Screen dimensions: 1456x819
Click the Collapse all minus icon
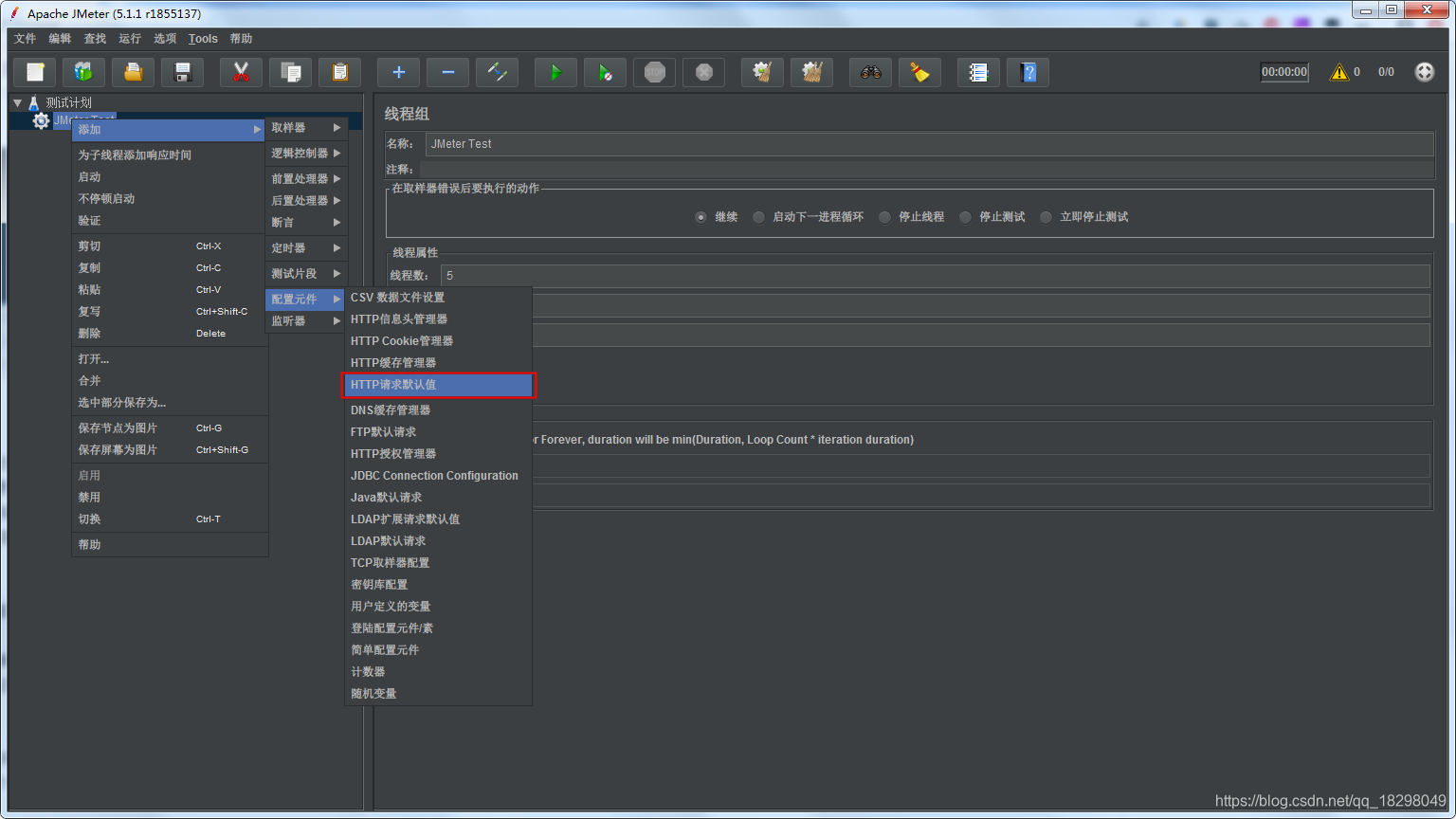(x=448, y=72)
